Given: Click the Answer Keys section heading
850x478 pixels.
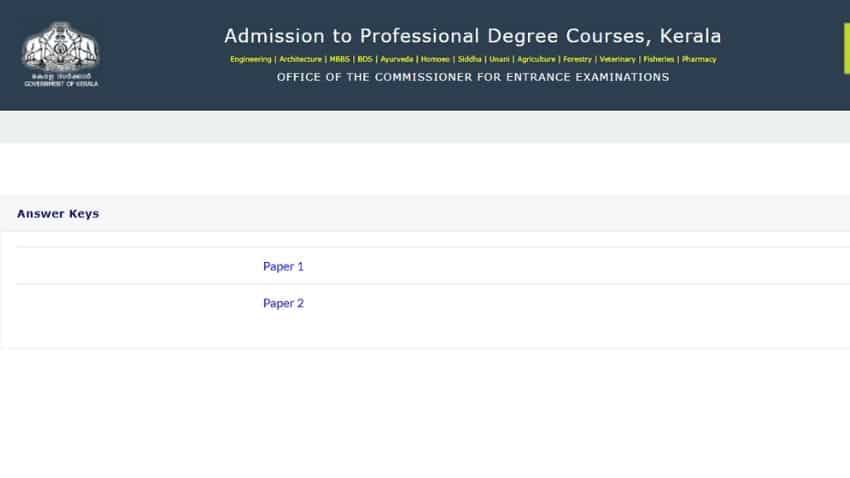Looking at the screenshot, I should pos(58,214).
